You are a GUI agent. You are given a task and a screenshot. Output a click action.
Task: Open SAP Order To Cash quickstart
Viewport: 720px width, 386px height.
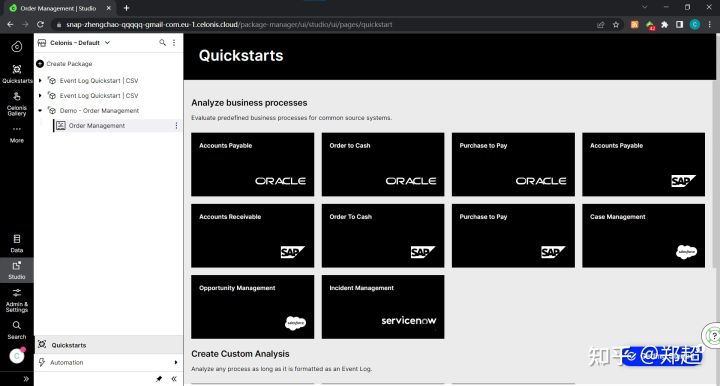click(x=383, y=235)
